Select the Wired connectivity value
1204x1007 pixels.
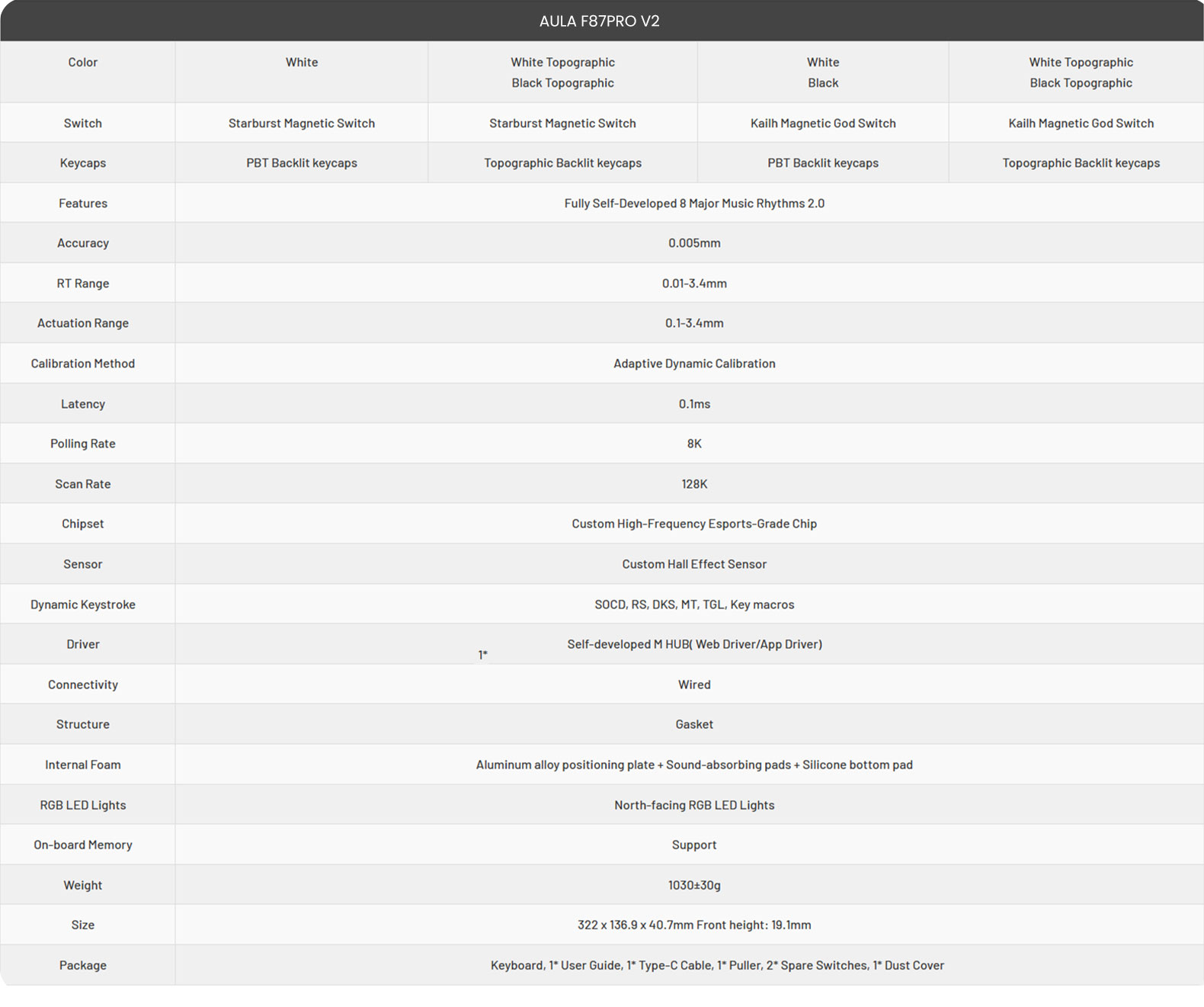coord(694,685)
